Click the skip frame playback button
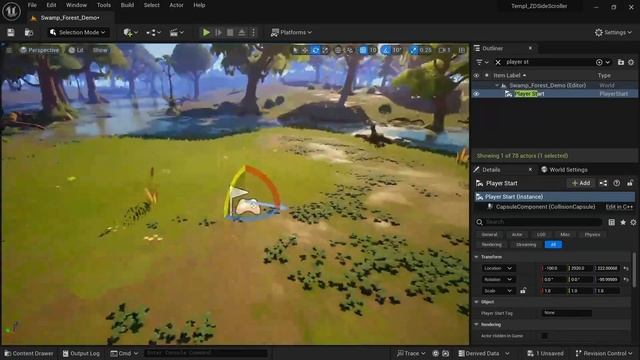 [x=218, y=32]
